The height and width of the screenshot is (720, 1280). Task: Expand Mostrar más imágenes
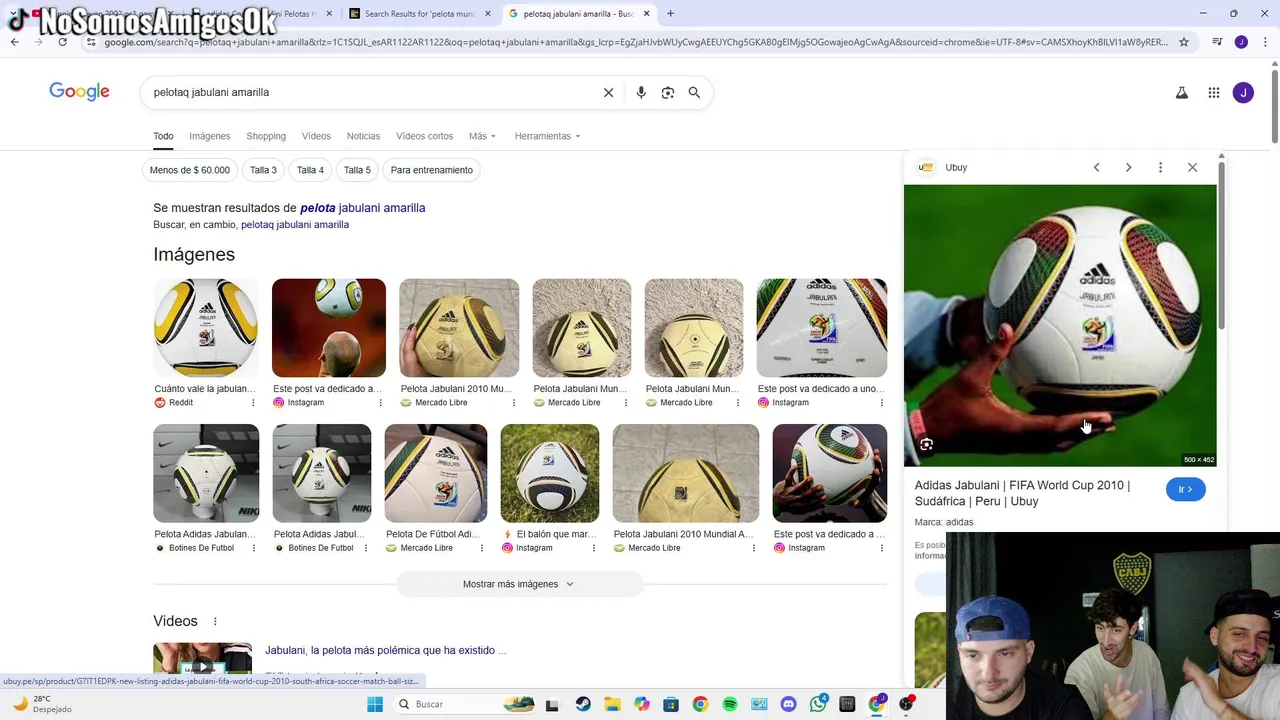pyautogui.click(x=518, y=584)
